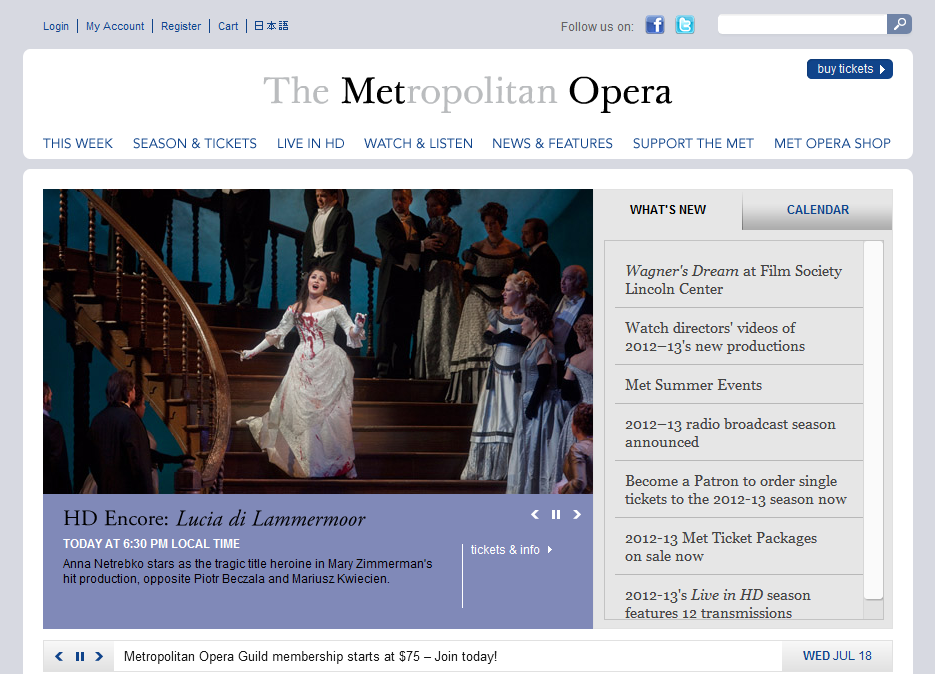Click the buy tickets button
Image resolution: width=935 pixels, height=674 pixels.
[x=850, y=69]
